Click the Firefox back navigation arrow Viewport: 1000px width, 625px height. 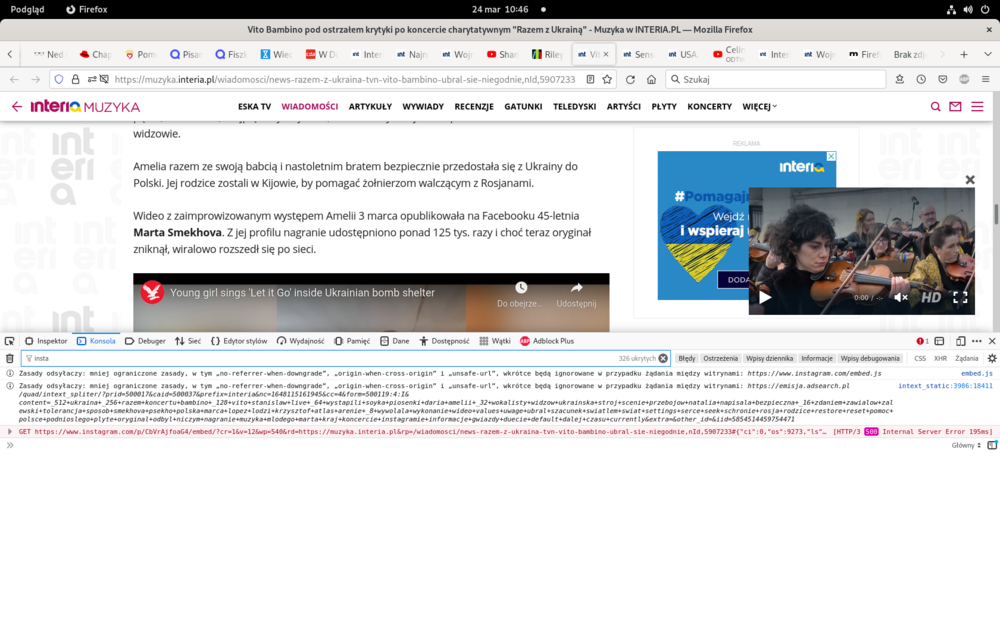pos(14,80)
